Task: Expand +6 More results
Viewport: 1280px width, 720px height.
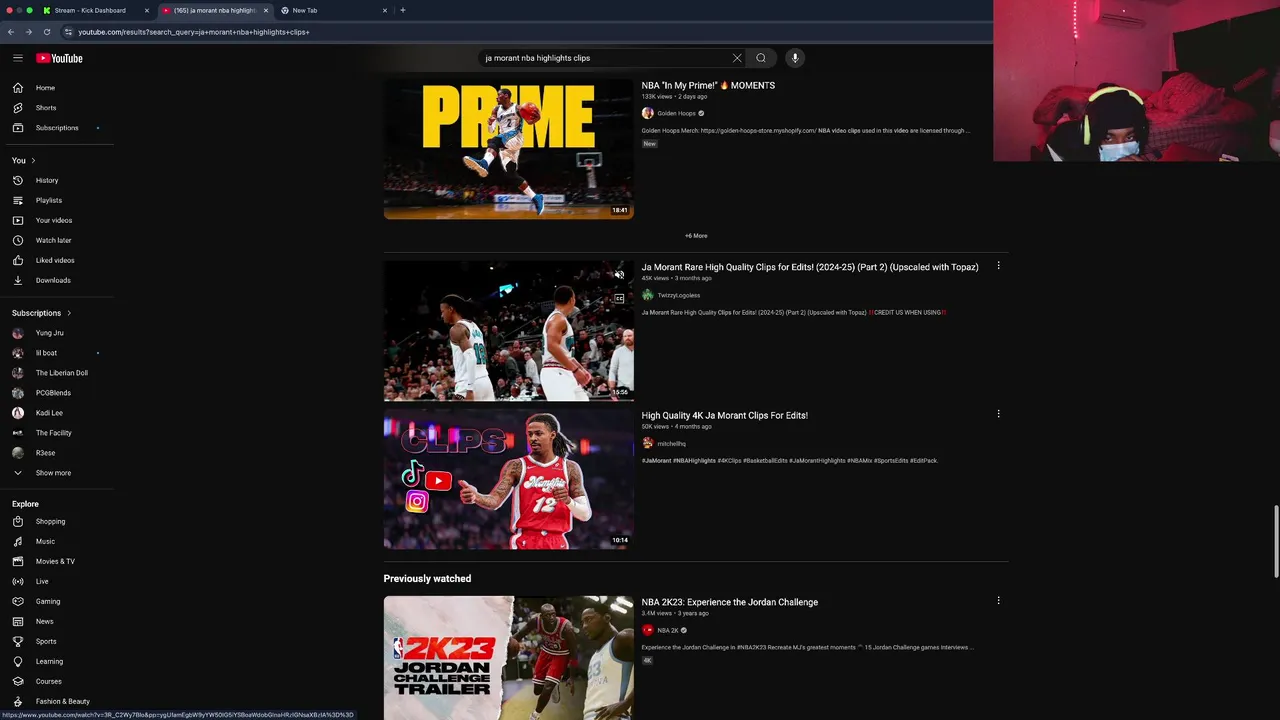Action: click(696, 236)
